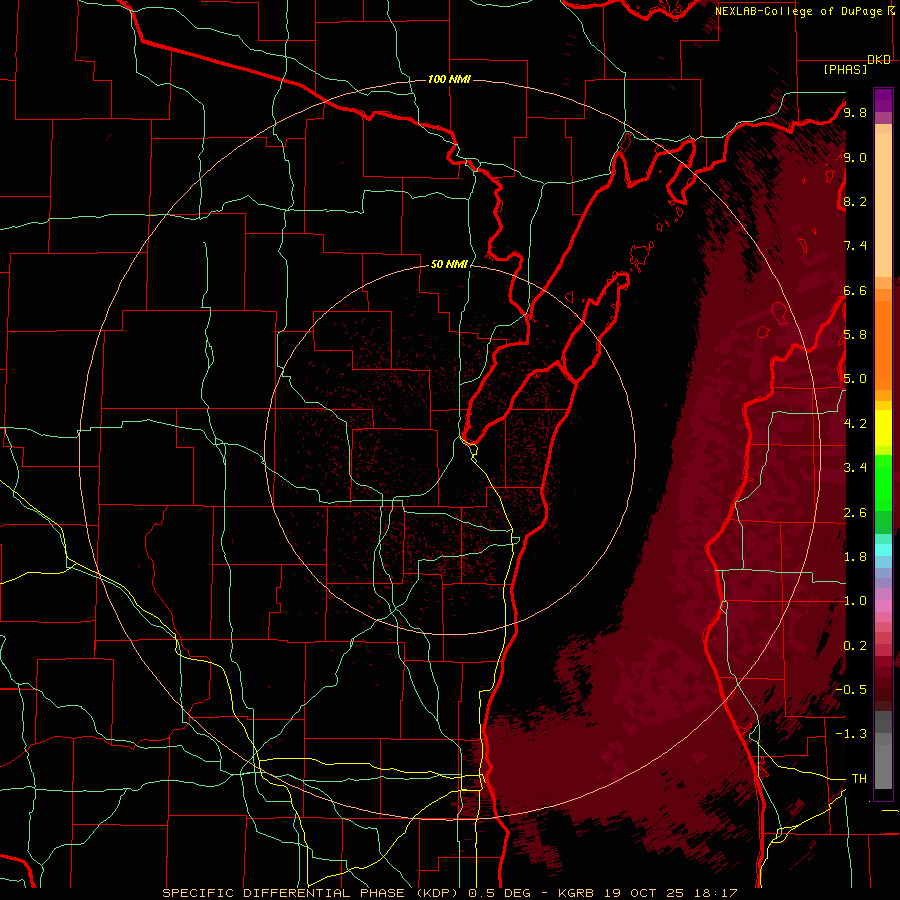Click the 8.2 scale value
The image size is (900, 900).
(x=855, y=201)
